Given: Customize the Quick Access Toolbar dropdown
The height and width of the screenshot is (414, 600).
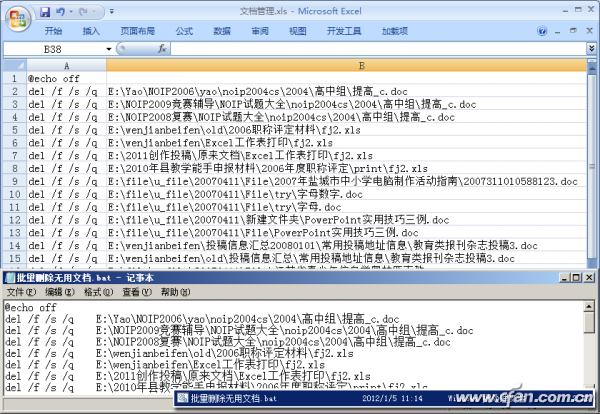Looking at the screenshot, I should click(112, 12).
